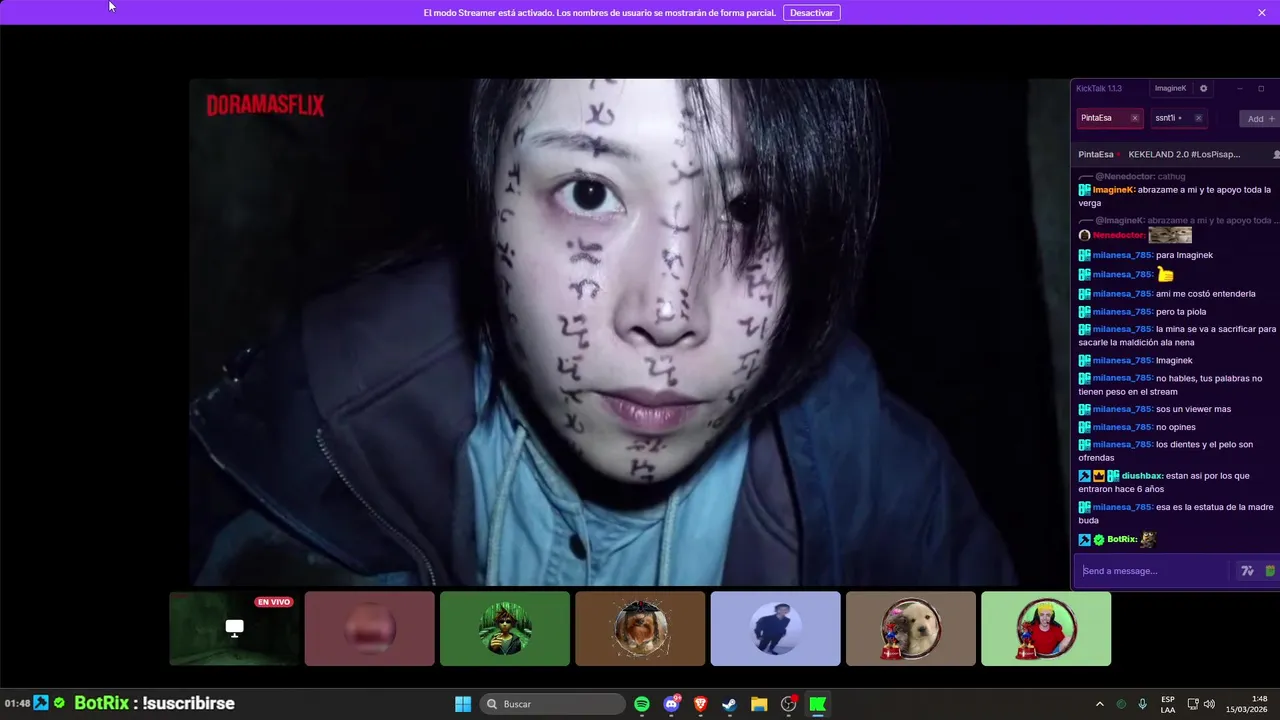Dismiss the streamer mode banner
The width and height of the screenshot is (1280, 720).
[1262, 13]
